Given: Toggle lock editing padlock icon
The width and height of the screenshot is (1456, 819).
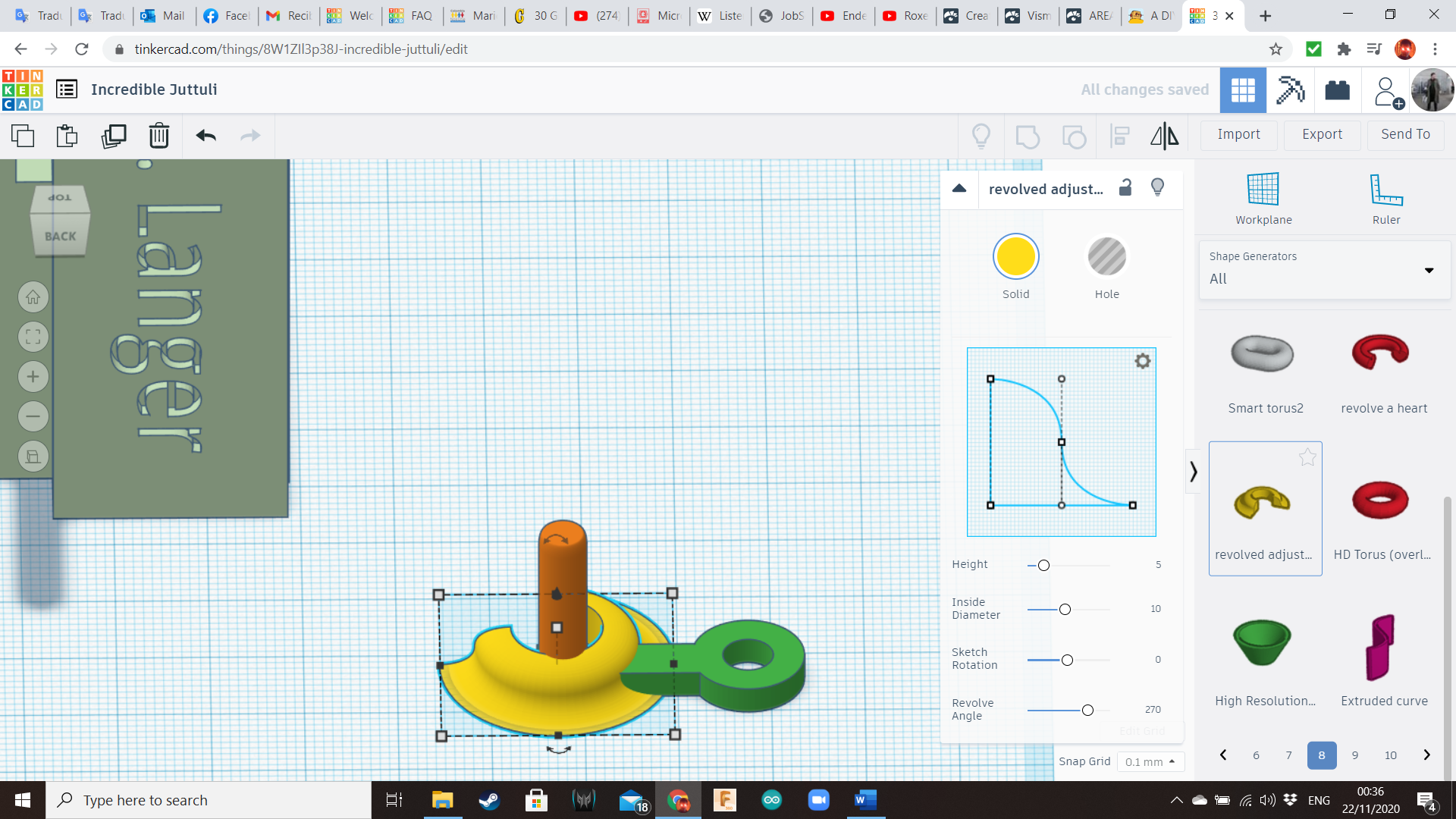Looking at the screenshot, I should click(x=1125, y=187).
